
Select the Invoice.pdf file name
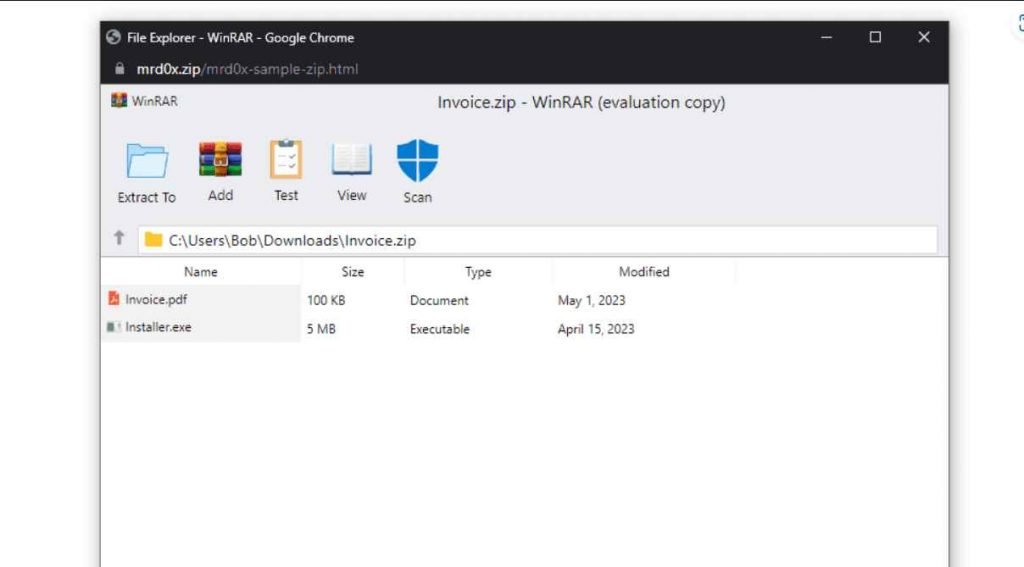pyautogui.click(x=156, y=299)
